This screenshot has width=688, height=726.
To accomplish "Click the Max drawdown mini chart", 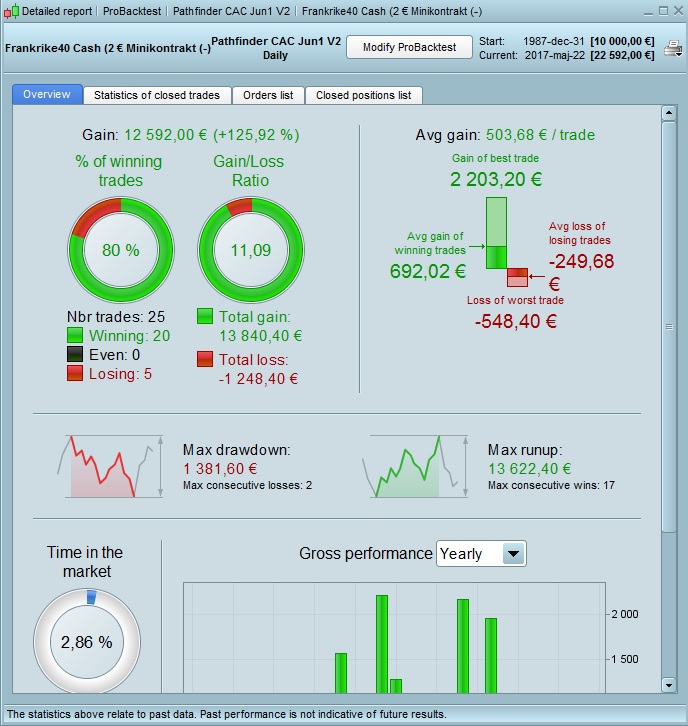I will pyautogui.click(x=111, y=466).
